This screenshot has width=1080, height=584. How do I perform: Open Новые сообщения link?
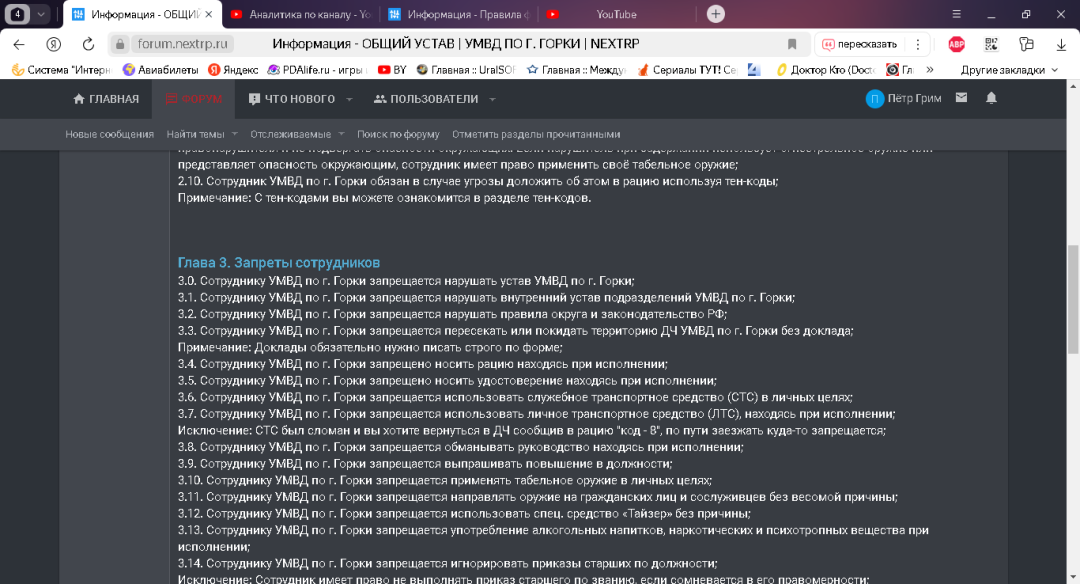(x=110, y=134)
